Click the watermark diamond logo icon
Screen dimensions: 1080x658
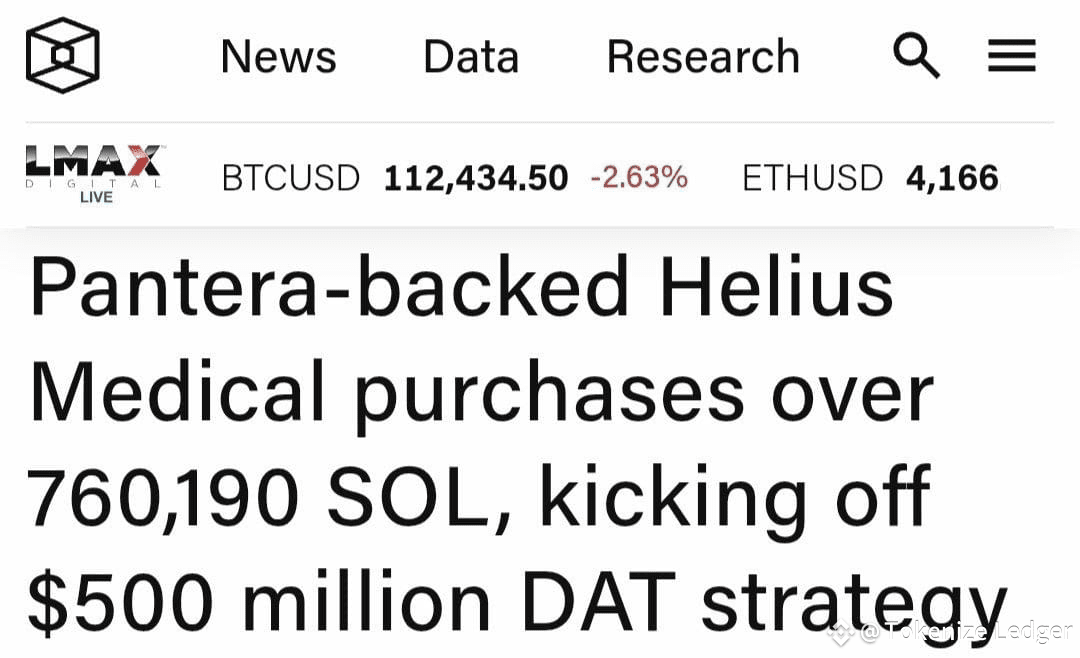tap(841, 633)
